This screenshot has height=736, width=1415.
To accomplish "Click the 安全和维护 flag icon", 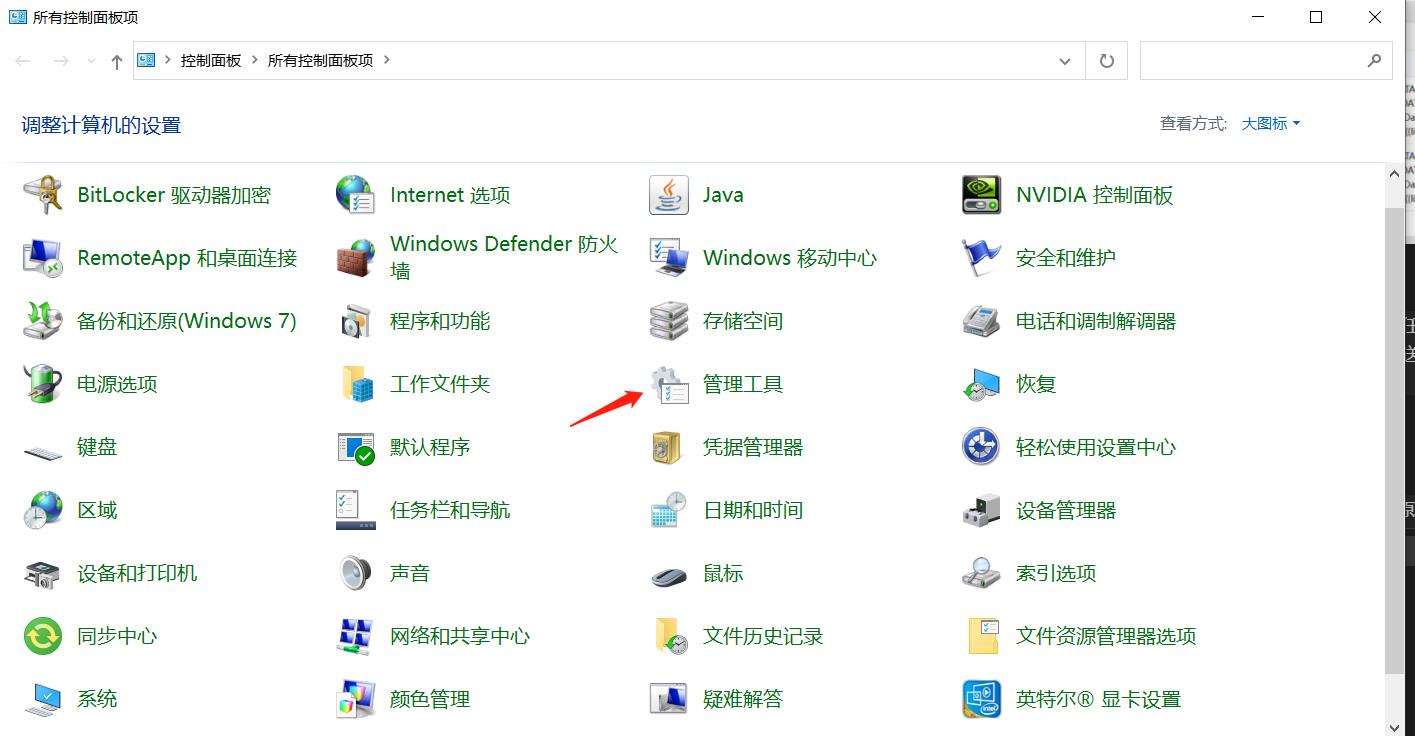I will [x=982, y=258].
